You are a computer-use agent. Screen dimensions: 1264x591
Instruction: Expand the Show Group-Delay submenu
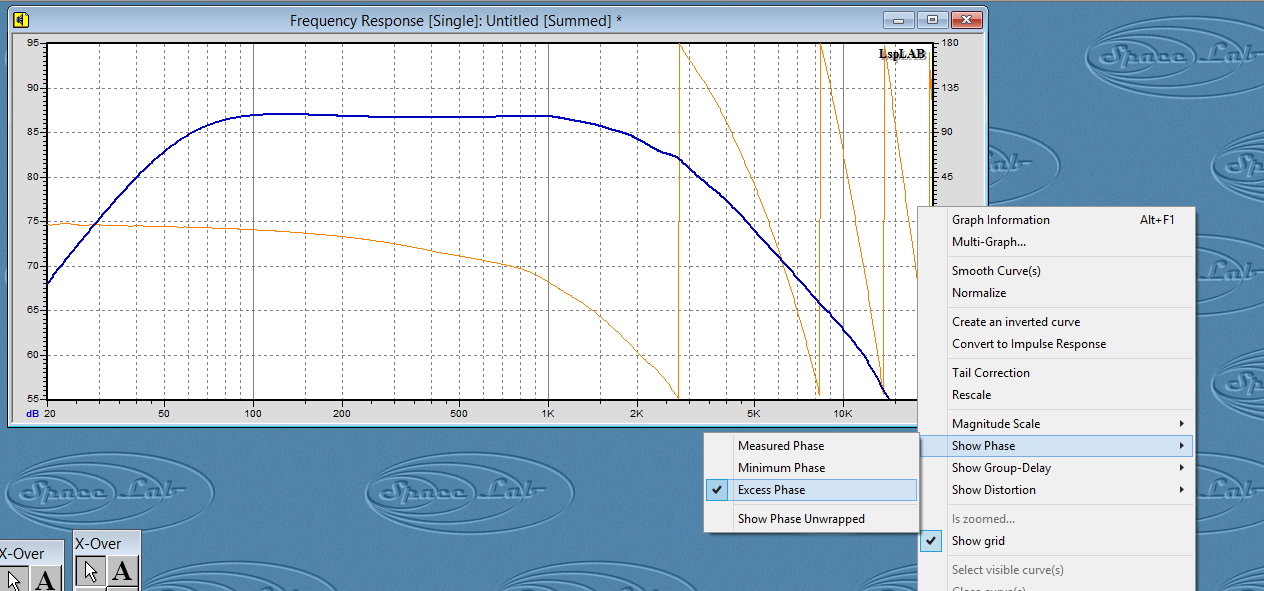pos(1057,468)
